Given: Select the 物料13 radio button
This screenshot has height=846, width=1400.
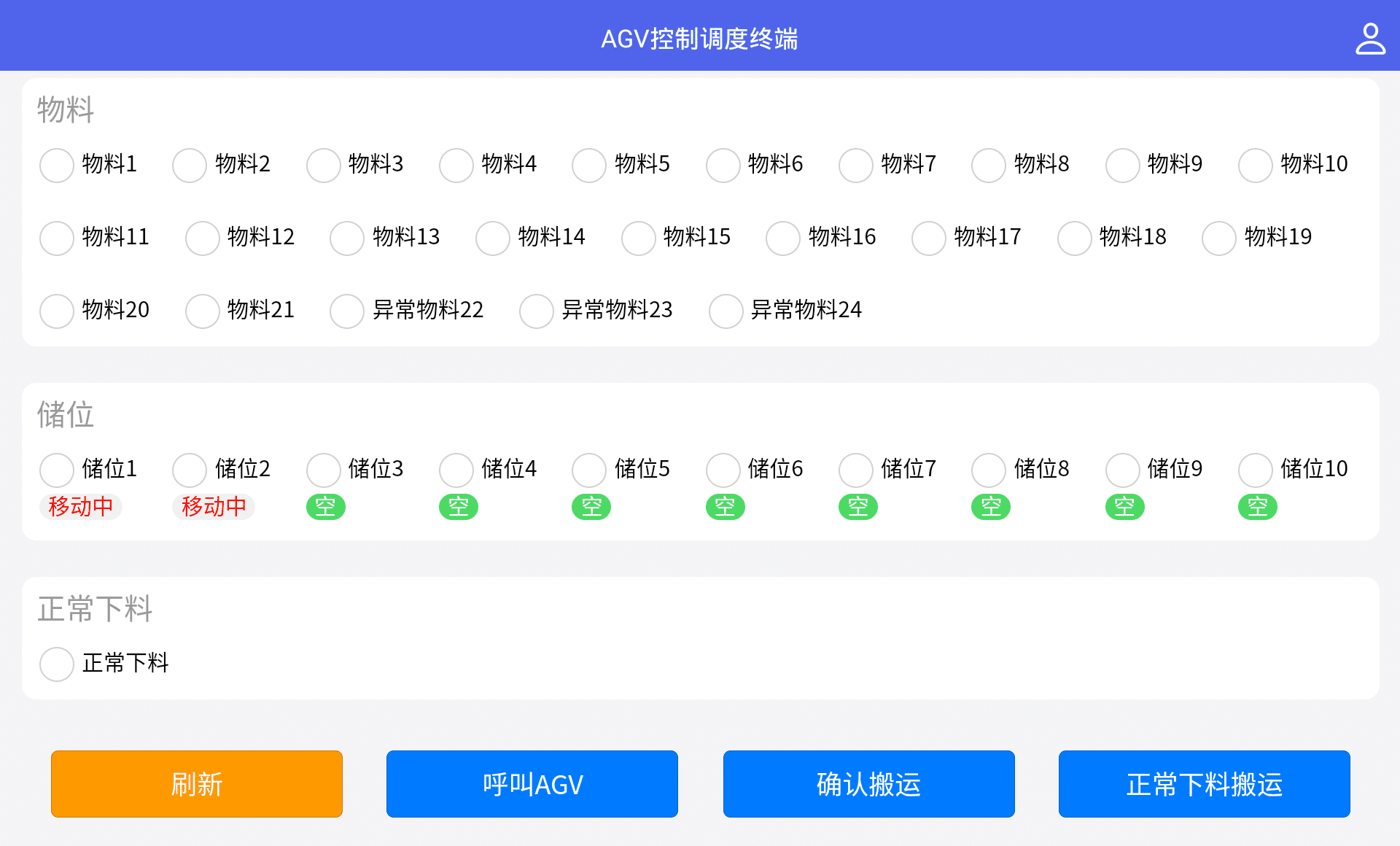Looking at the screenshot, I should point(347,238).
